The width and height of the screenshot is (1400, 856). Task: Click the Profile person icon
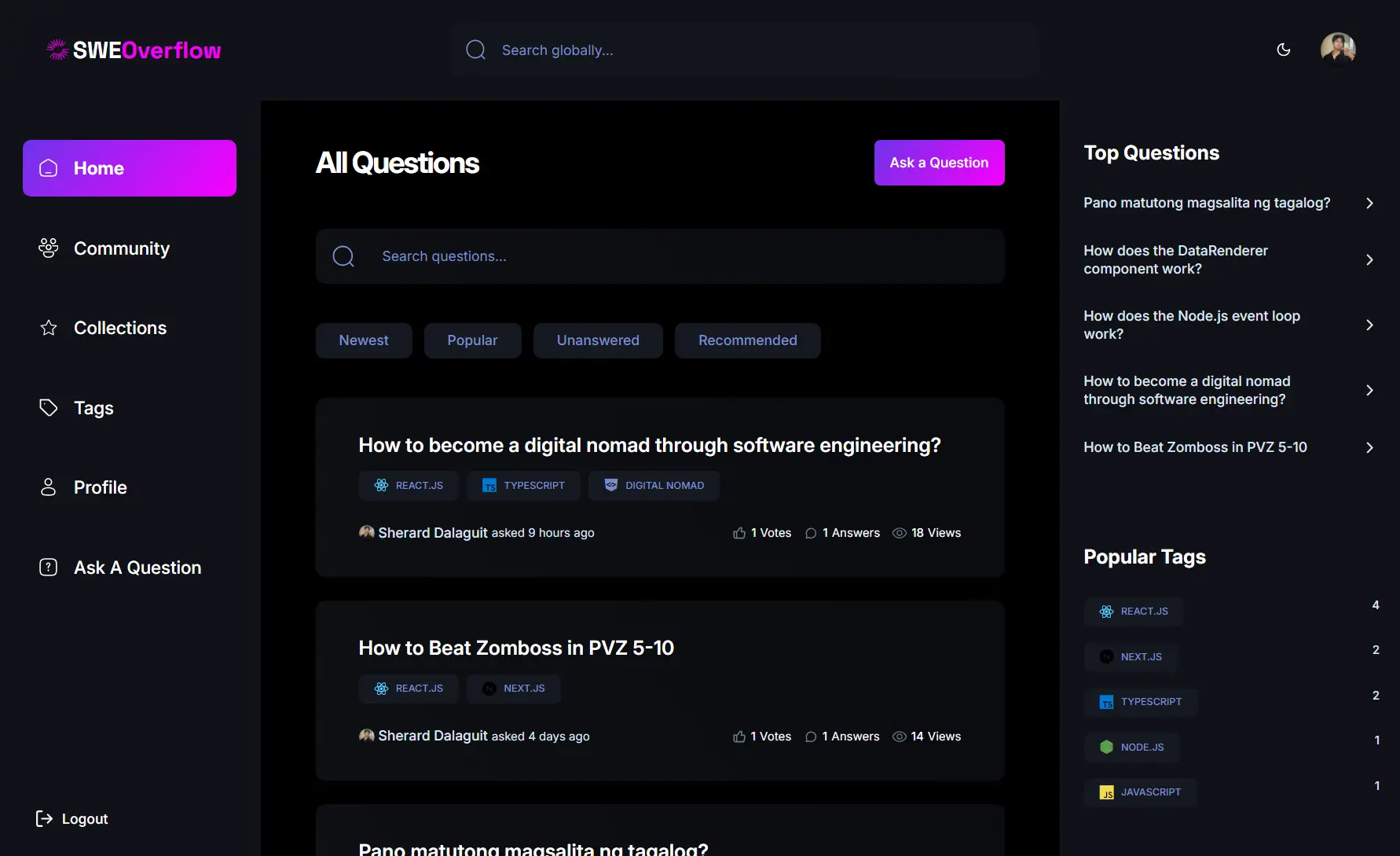pyautogui.click(x=49, y=487)
